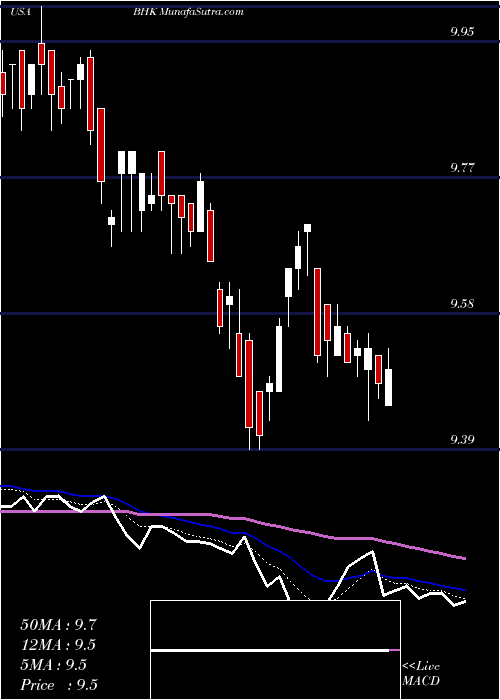
Task: Click the 50MA : 9.7 value
Action: pyautogui.click(x=58, y=625)
